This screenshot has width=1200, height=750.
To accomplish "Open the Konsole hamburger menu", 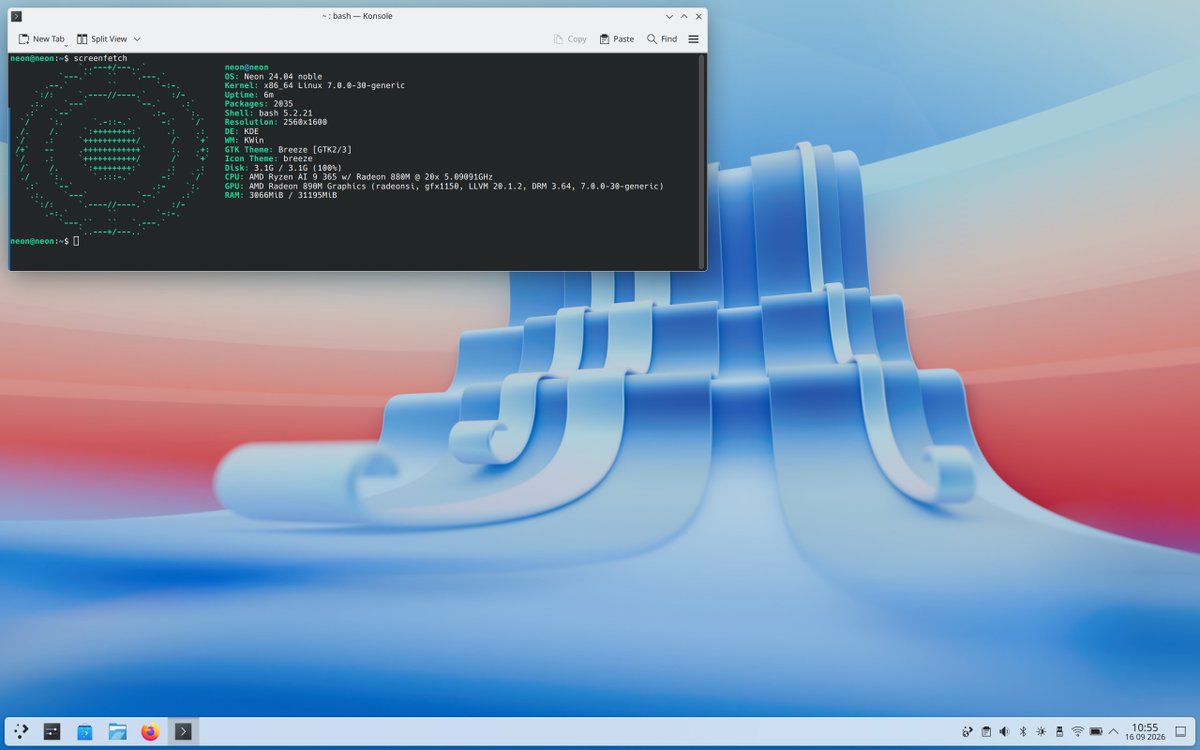I will coord(694,39).
